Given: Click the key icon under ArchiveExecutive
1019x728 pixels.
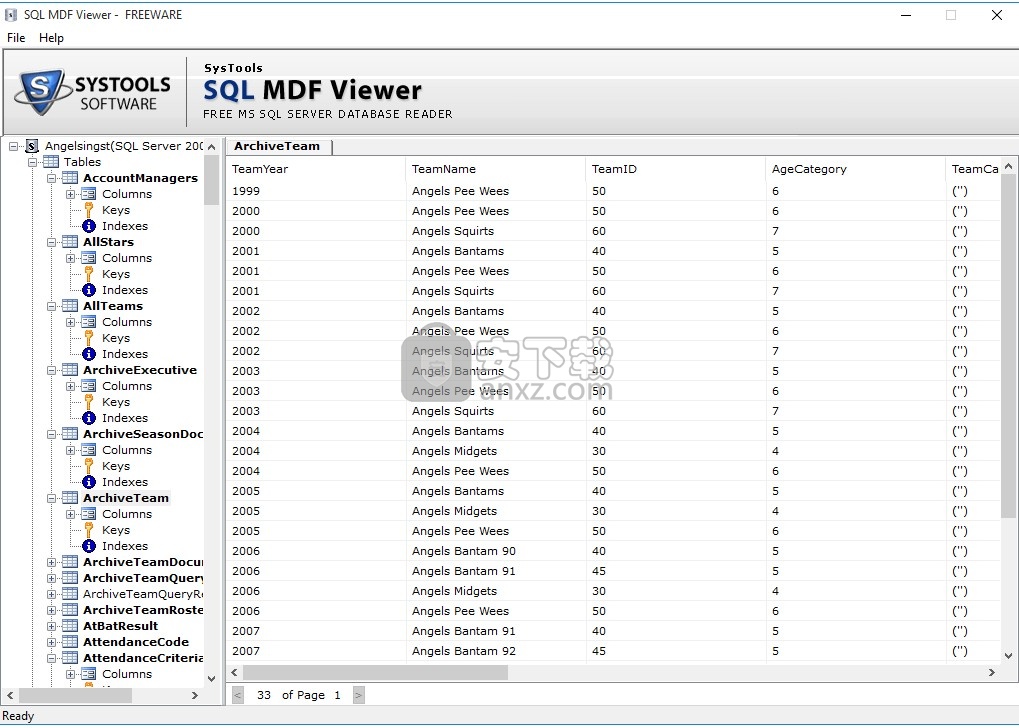Looking at the screenshot, I should (89, 402).
